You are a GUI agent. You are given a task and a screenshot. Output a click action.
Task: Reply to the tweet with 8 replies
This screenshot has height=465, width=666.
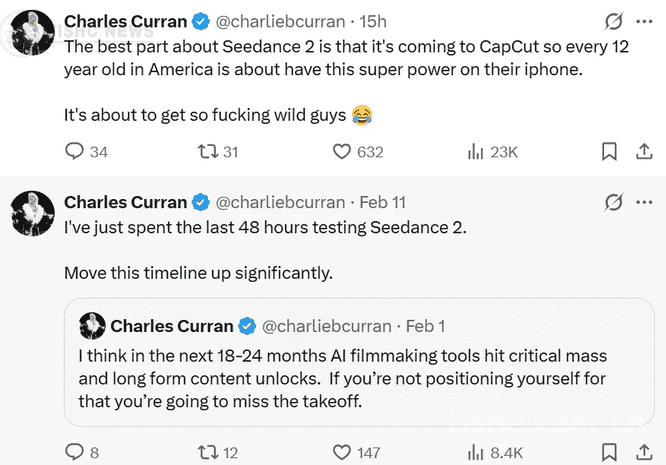75,453
